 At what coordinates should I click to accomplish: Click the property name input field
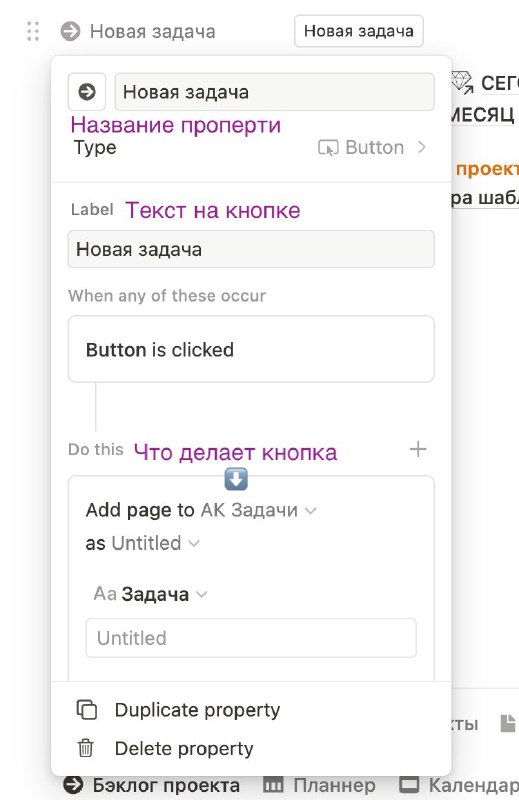[275, 92]
